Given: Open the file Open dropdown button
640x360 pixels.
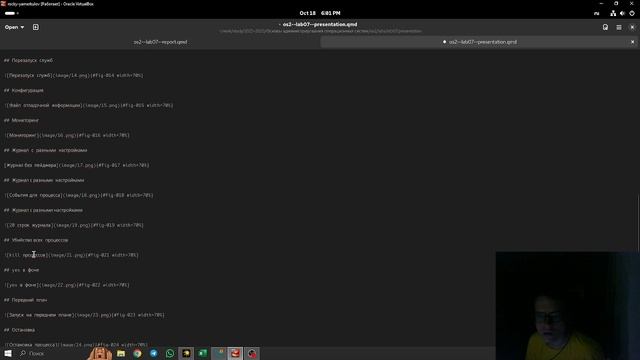Looking at the screenshot, I should click(x=14, y=27).
